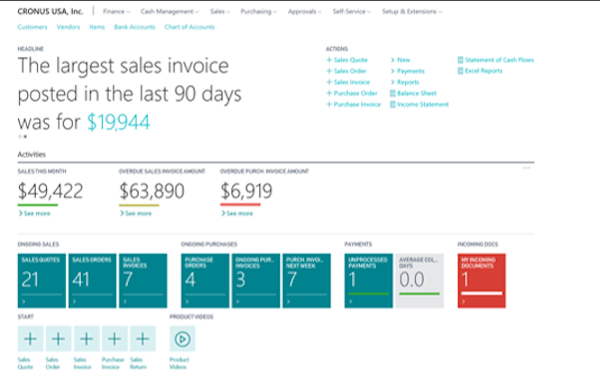Open the Chart of Accounts
The height and width of the screenshot is (370, 600).
189,27
